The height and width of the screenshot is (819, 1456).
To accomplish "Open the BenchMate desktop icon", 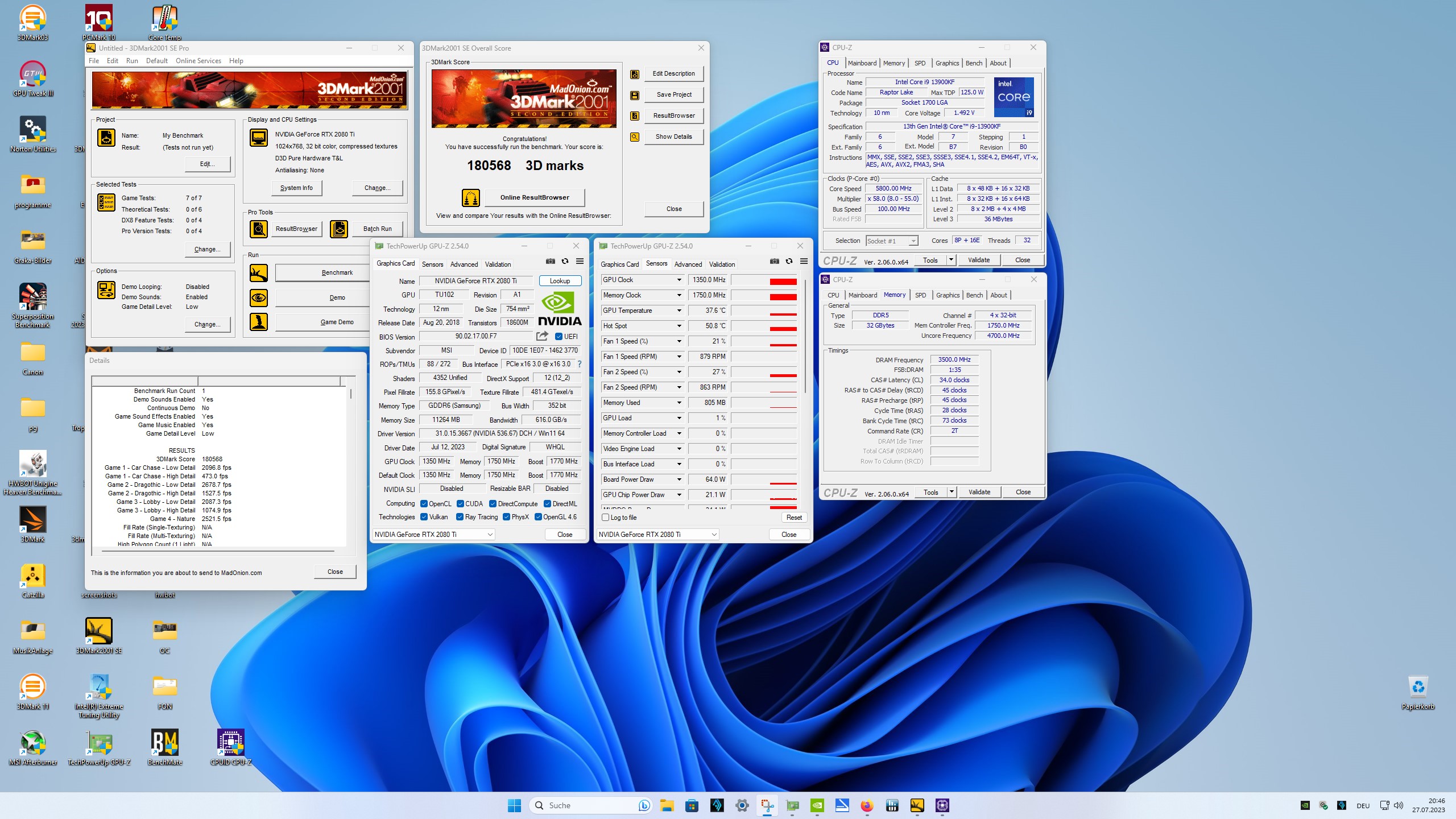I will [164, 747].
